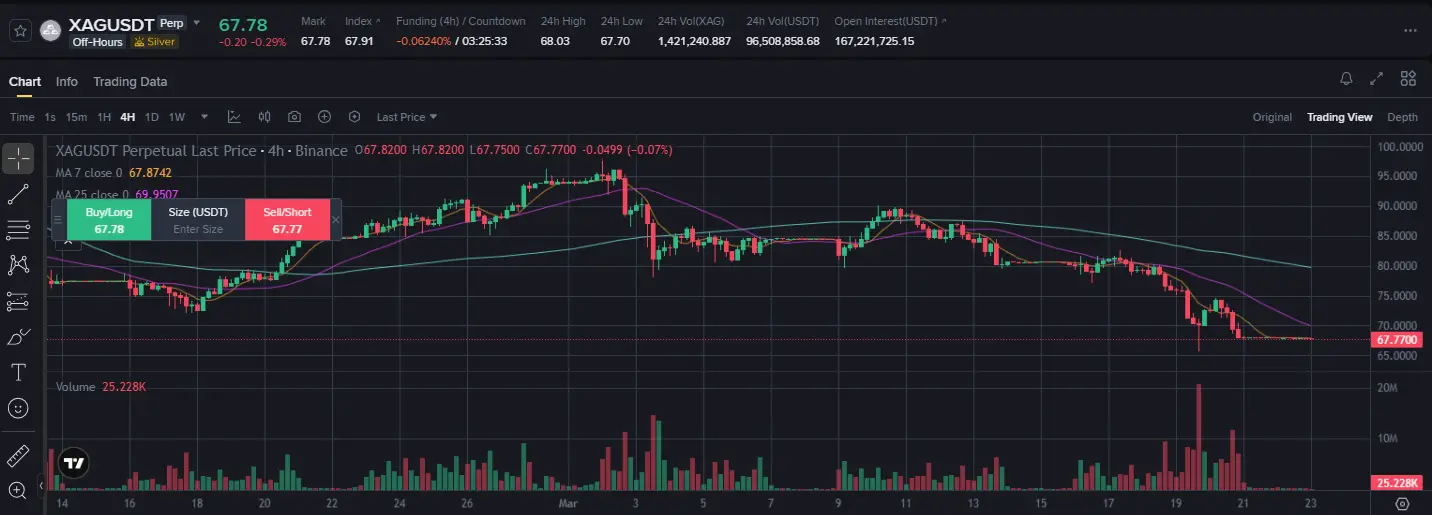The image size is (1432, 515).
Task: Click the Volume 25.228K legend
Action: (x=101, y=387)
